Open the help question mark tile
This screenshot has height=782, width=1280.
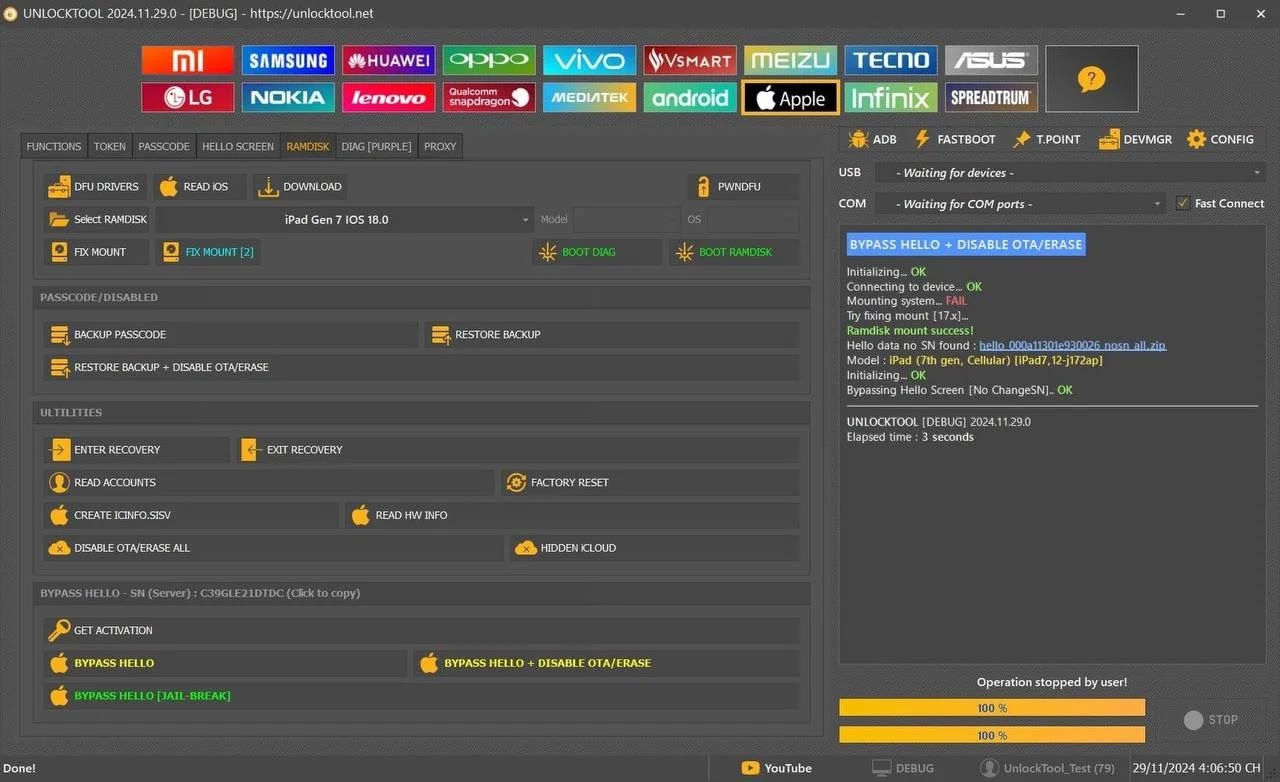point(1092,79)
